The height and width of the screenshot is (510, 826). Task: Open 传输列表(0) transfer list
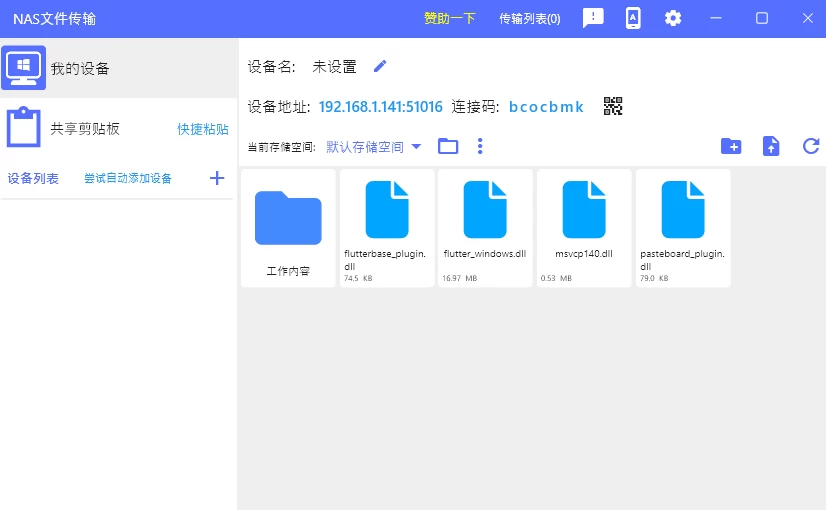pos(530,18)
